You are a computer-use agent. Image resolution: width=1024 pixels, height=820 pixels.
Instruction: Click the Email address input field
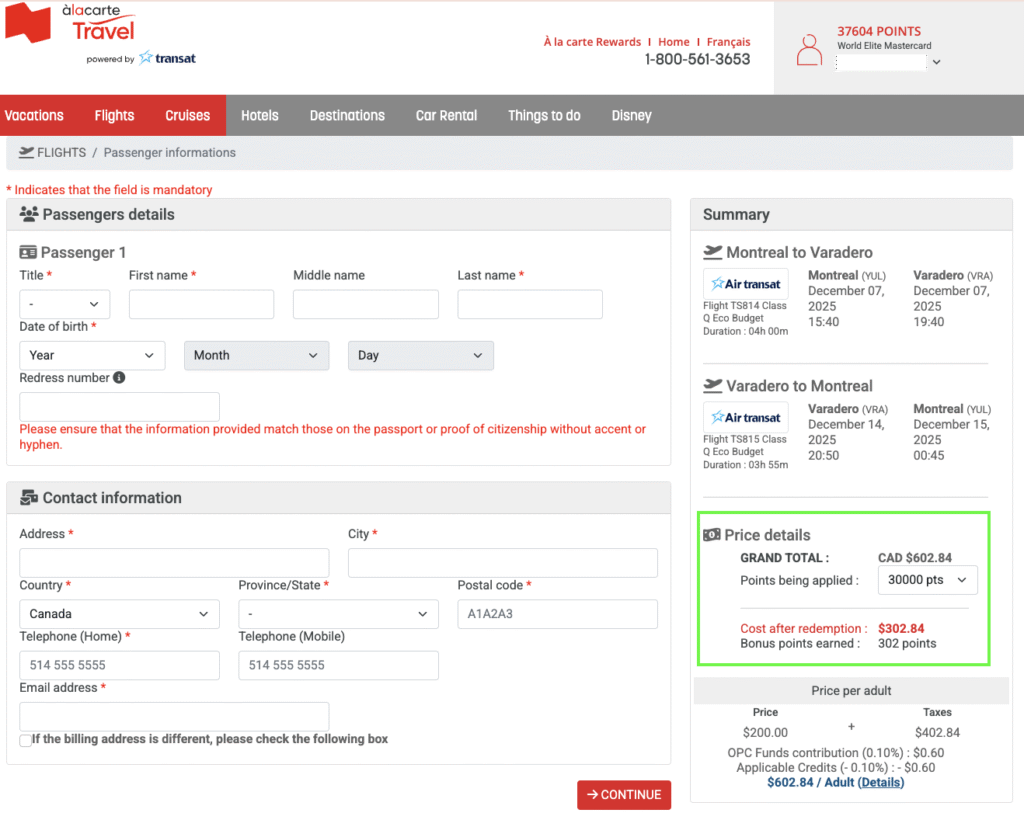click(x=174, y=716)
